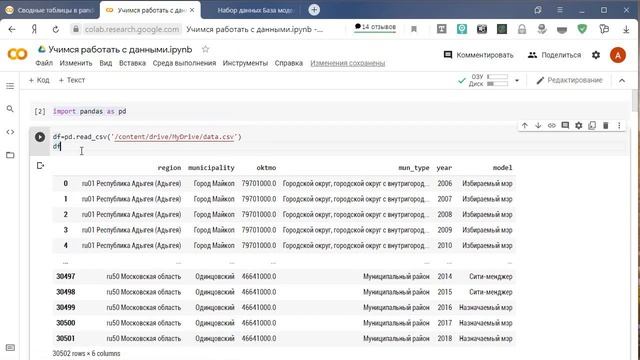The image size is (640, 360).
Task: Move cell up with arrow icon
Action: click(524, 125)
